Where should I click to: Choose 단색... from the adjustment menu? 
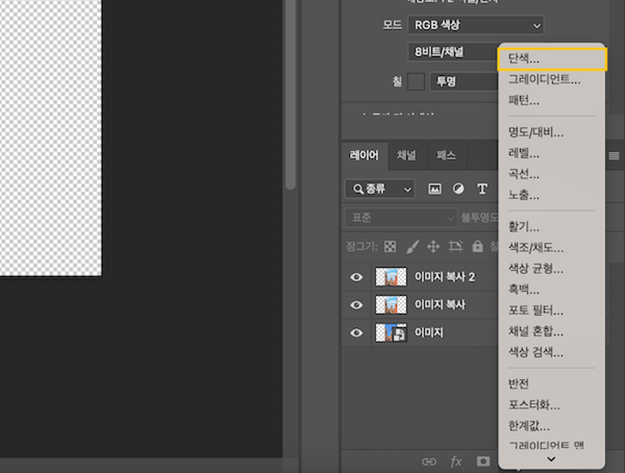point(552,59)
